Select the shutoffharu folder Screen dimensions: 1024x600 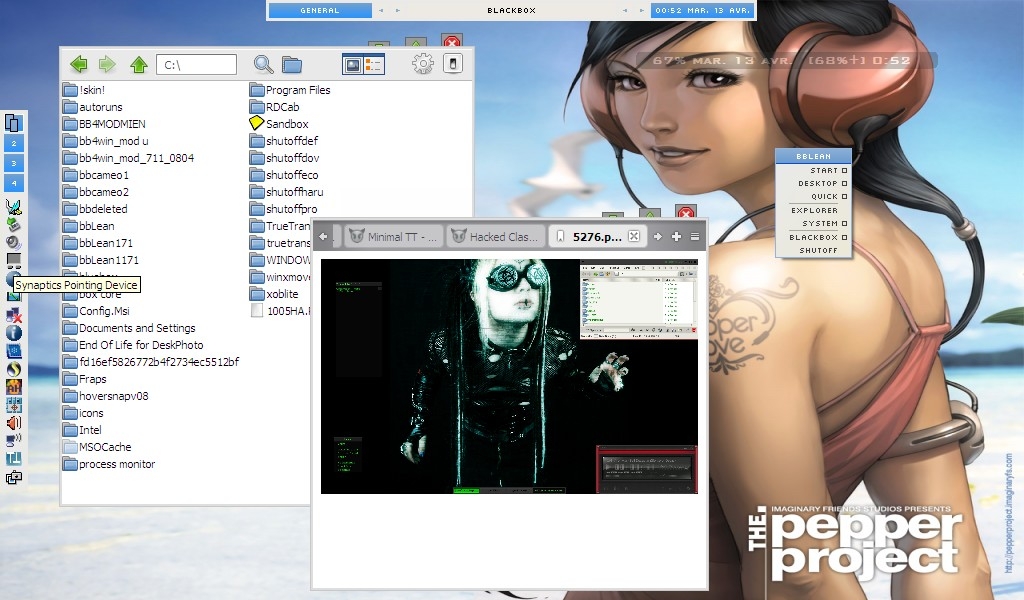coord(287,192)
